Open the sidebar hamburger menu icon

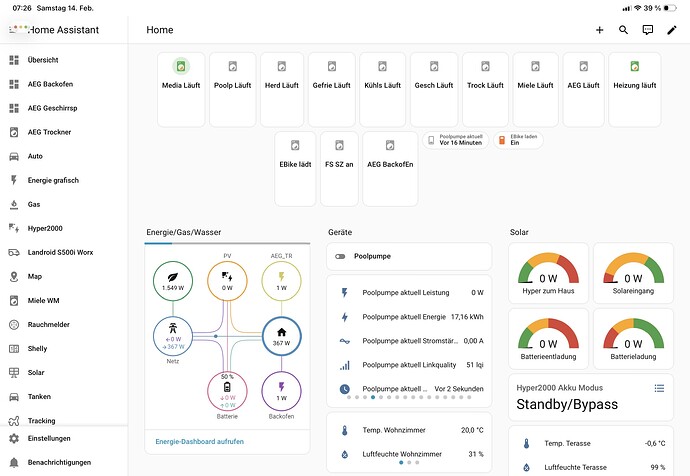[14, 30]
